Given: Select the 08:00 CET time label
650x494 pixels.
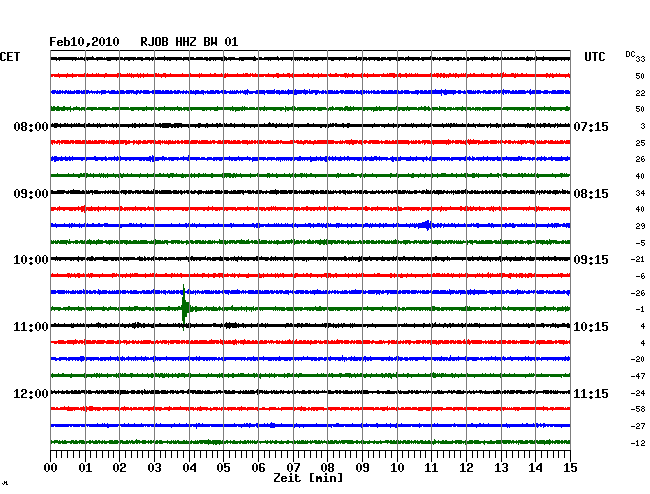Looking at the screenshot, I should (x=31, y=126).
